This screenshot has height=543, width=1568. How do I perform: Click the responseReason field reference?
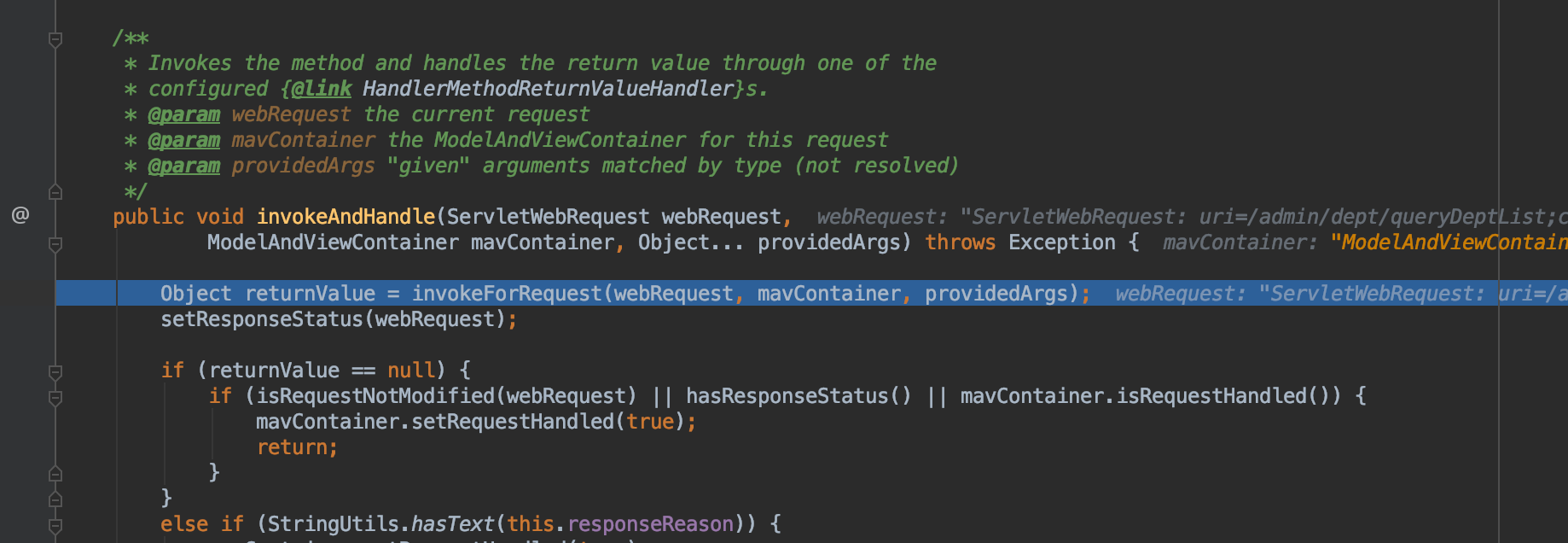pos(650,524)
